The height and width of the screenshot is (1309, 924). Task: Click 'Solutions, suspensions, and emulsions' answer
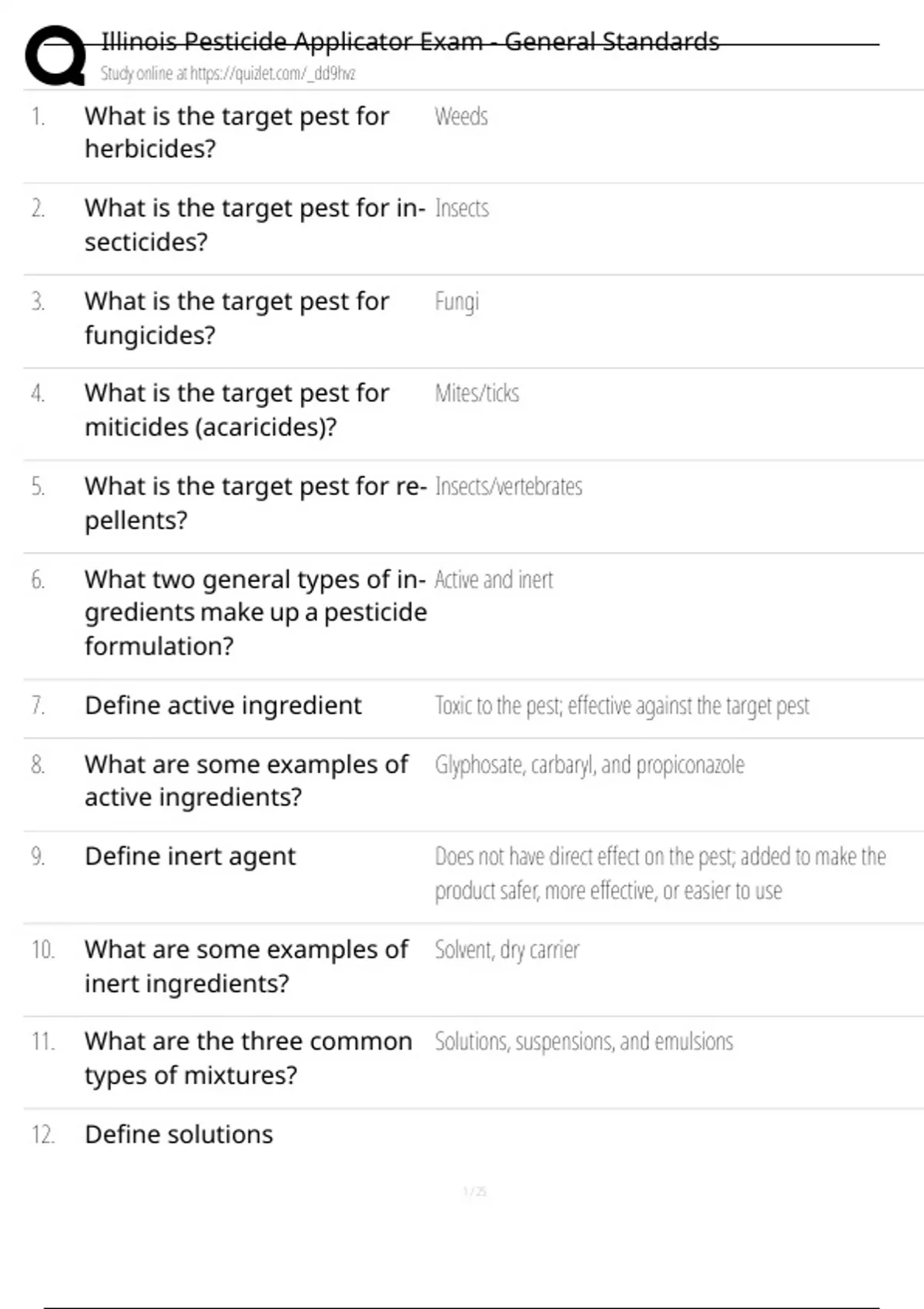coord(584,1041)
